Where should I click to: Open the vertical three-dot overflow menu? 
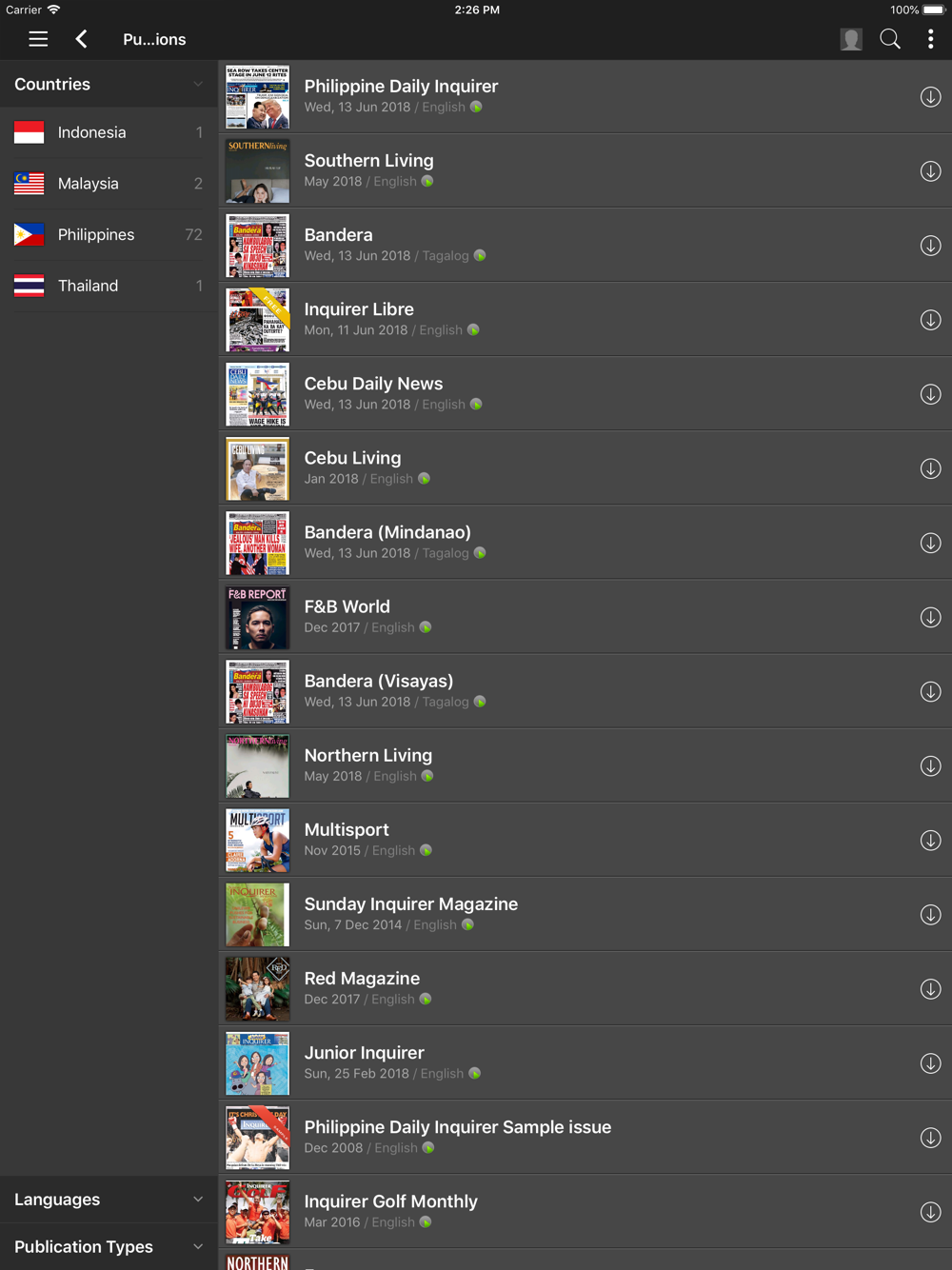(930, 39)
